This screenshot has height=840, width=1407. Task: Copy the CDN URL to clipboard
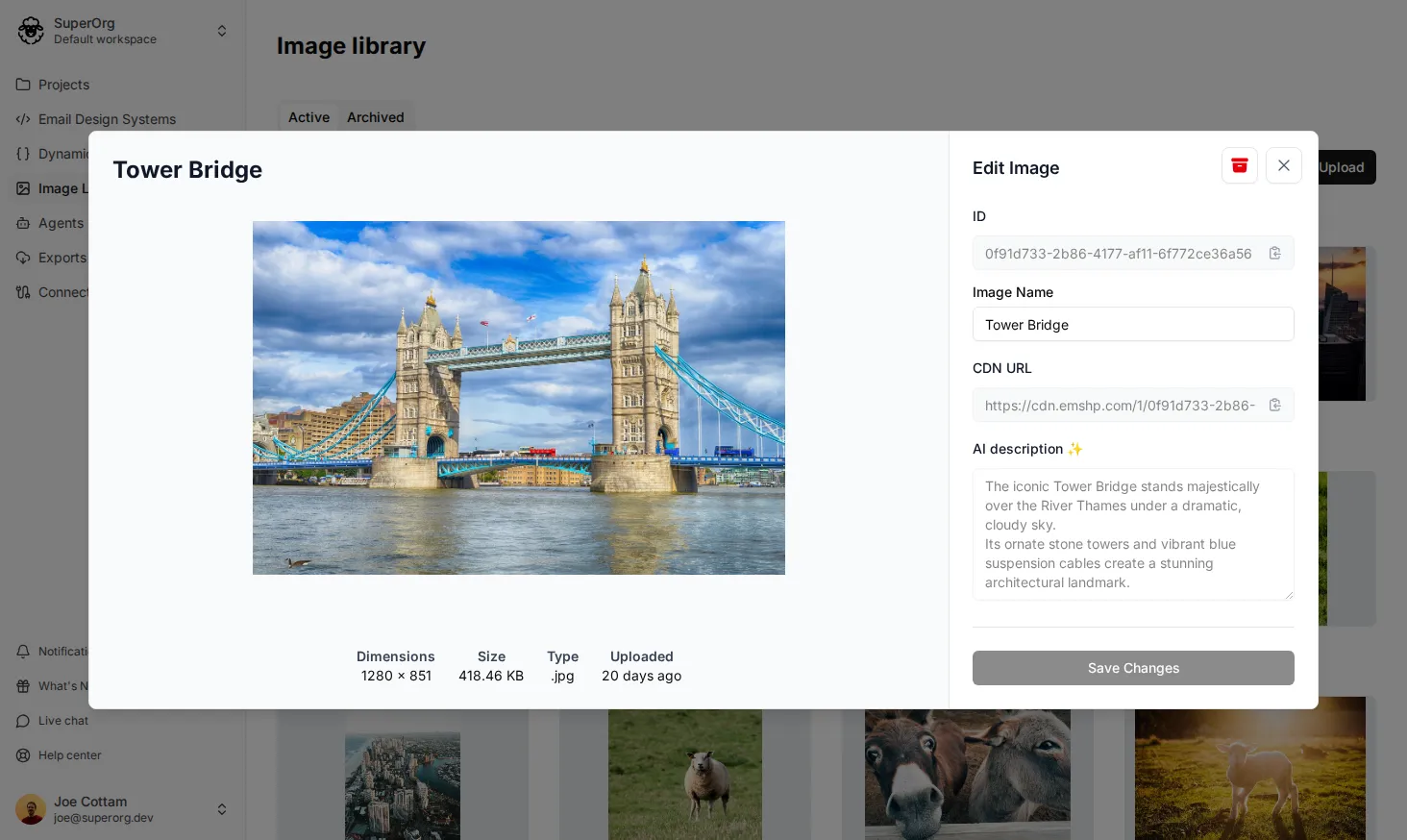point(1274,406)
